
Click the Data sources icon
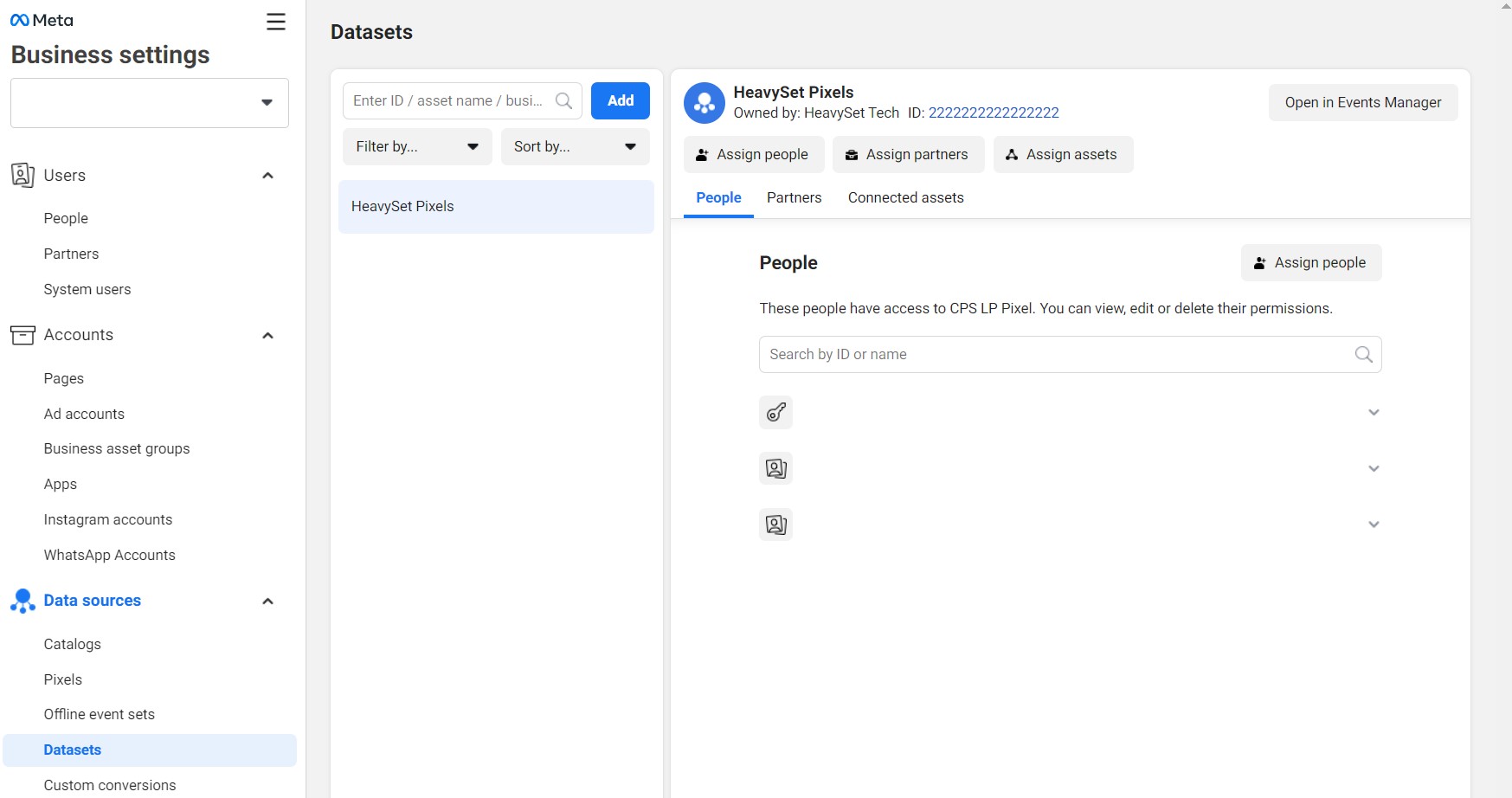pyautogui.click(x=23, y=601)
